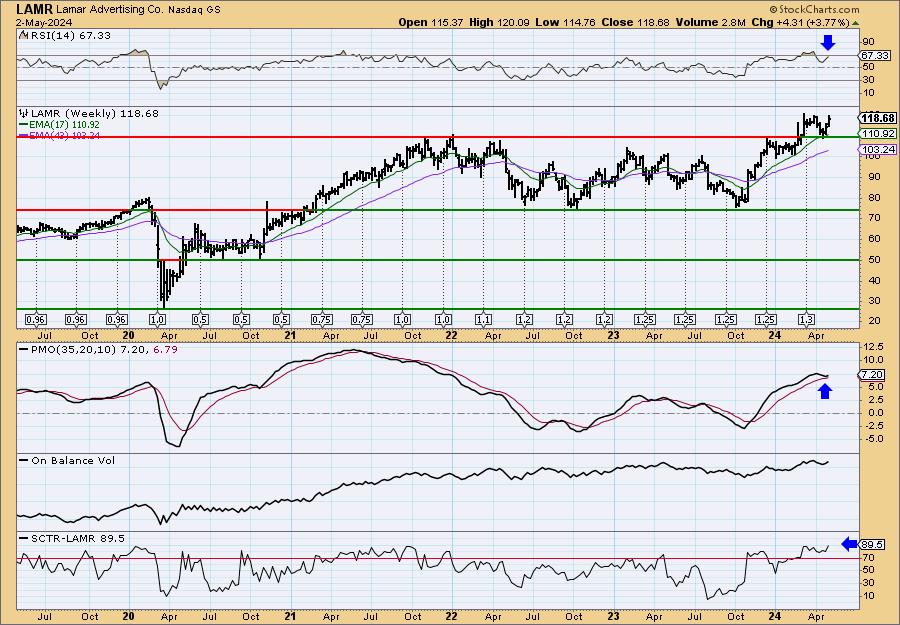Image resolution: width=900 pixels, height=625 pixels.
Task: Click the black legend dash beside PMO(35,20,10)
Action: tap(24, 349)
